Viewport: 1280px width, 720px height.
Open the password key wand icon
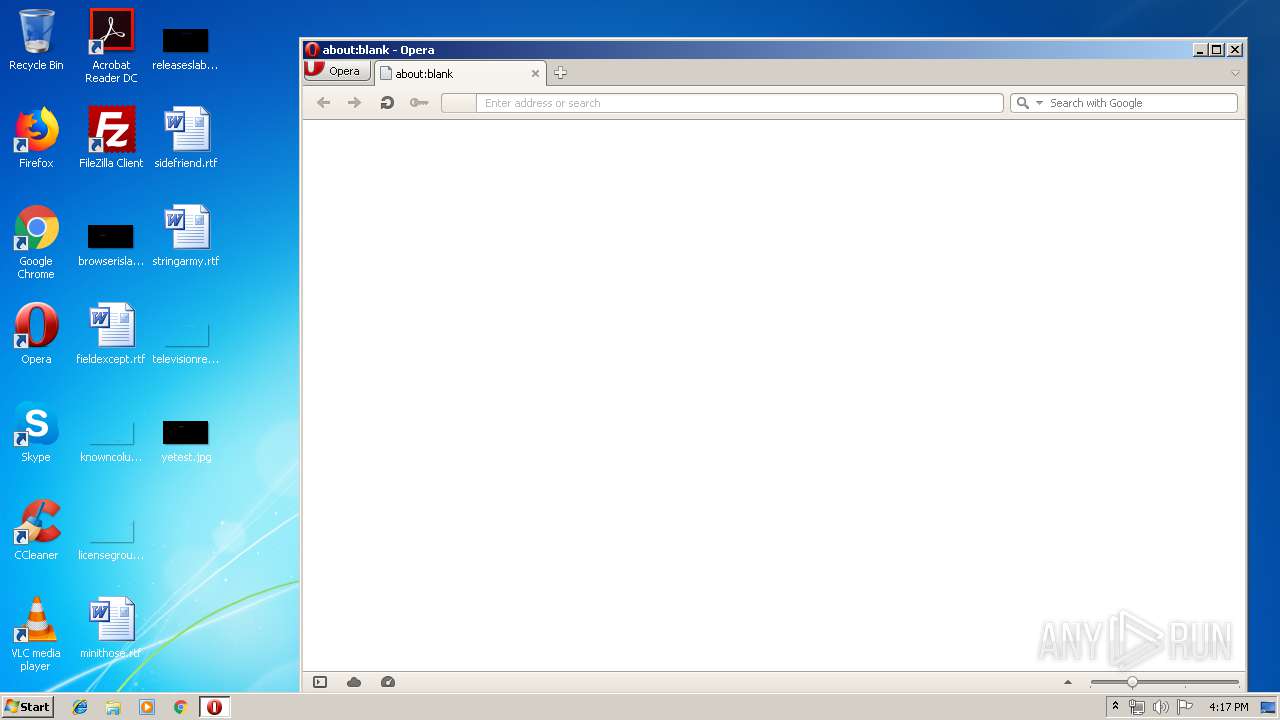[x=419, y=103]
